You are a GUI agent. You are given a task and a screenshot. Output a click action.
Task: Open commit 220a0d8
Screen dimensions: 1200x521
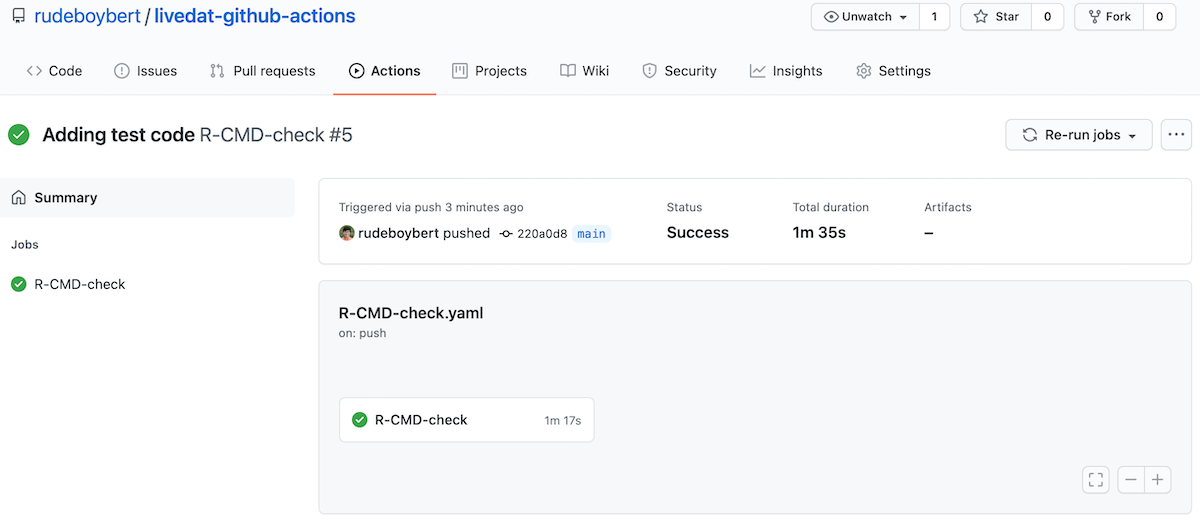pyautogui.click(x=542, y=234)
